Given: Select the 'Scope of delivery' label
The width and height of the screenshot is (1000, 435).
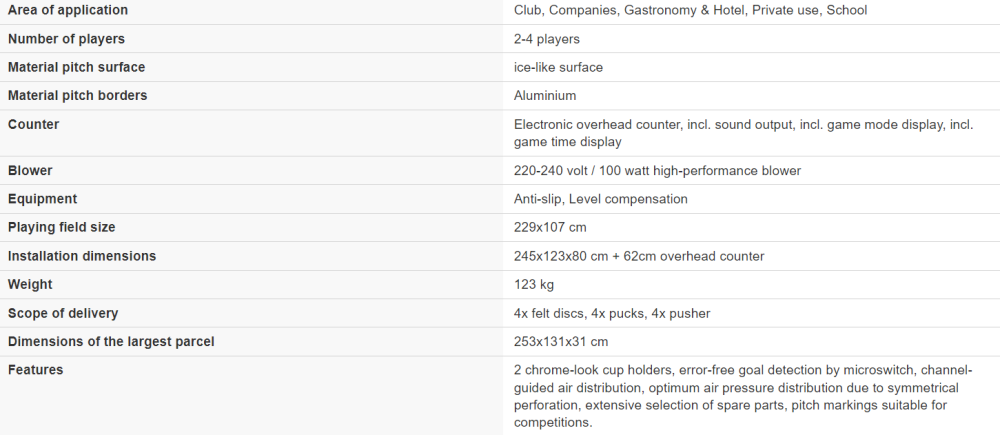Looking at the screenshot, I should pos(62,313).
